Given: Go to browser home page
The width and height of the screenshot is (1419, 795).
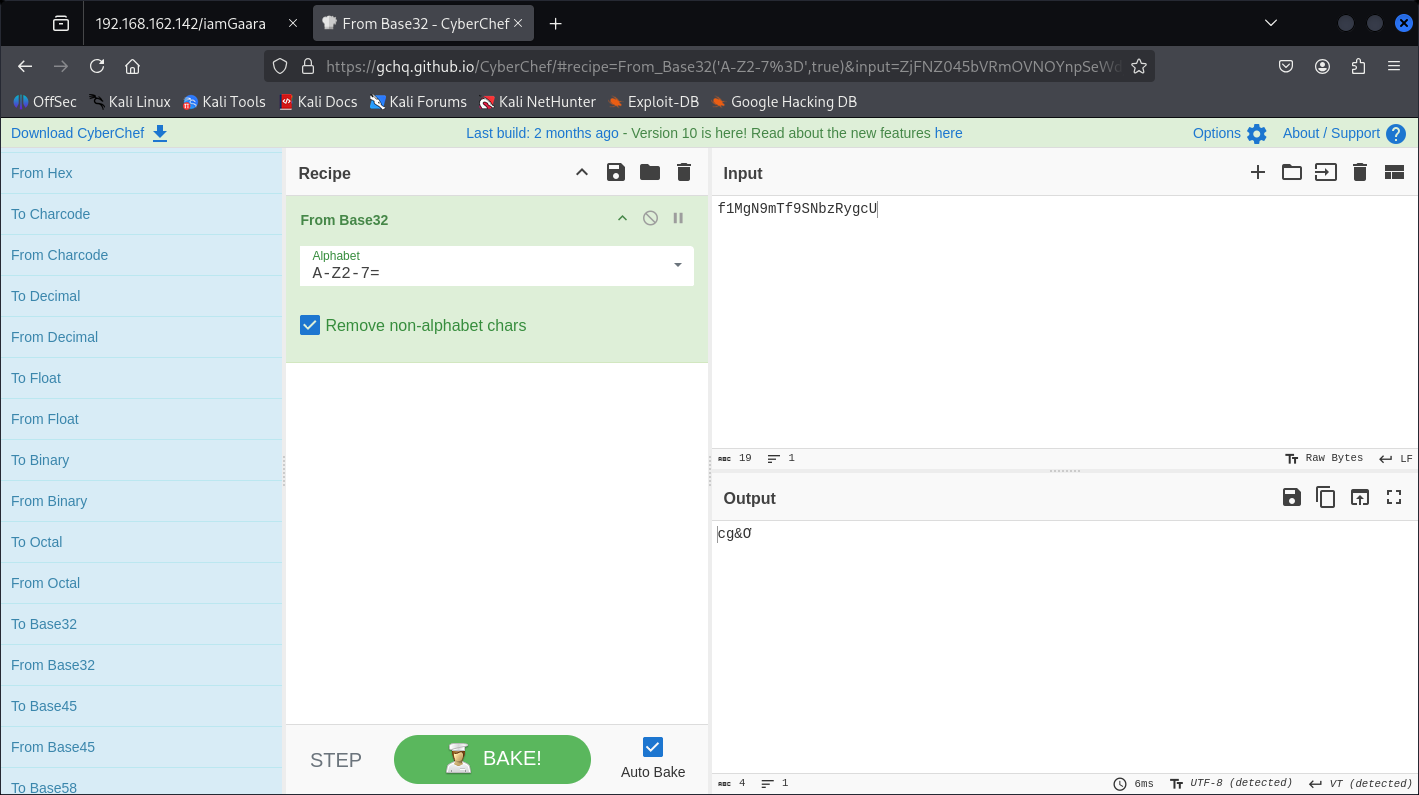Looking at the screenshot, I should click(x=132, y=66).
